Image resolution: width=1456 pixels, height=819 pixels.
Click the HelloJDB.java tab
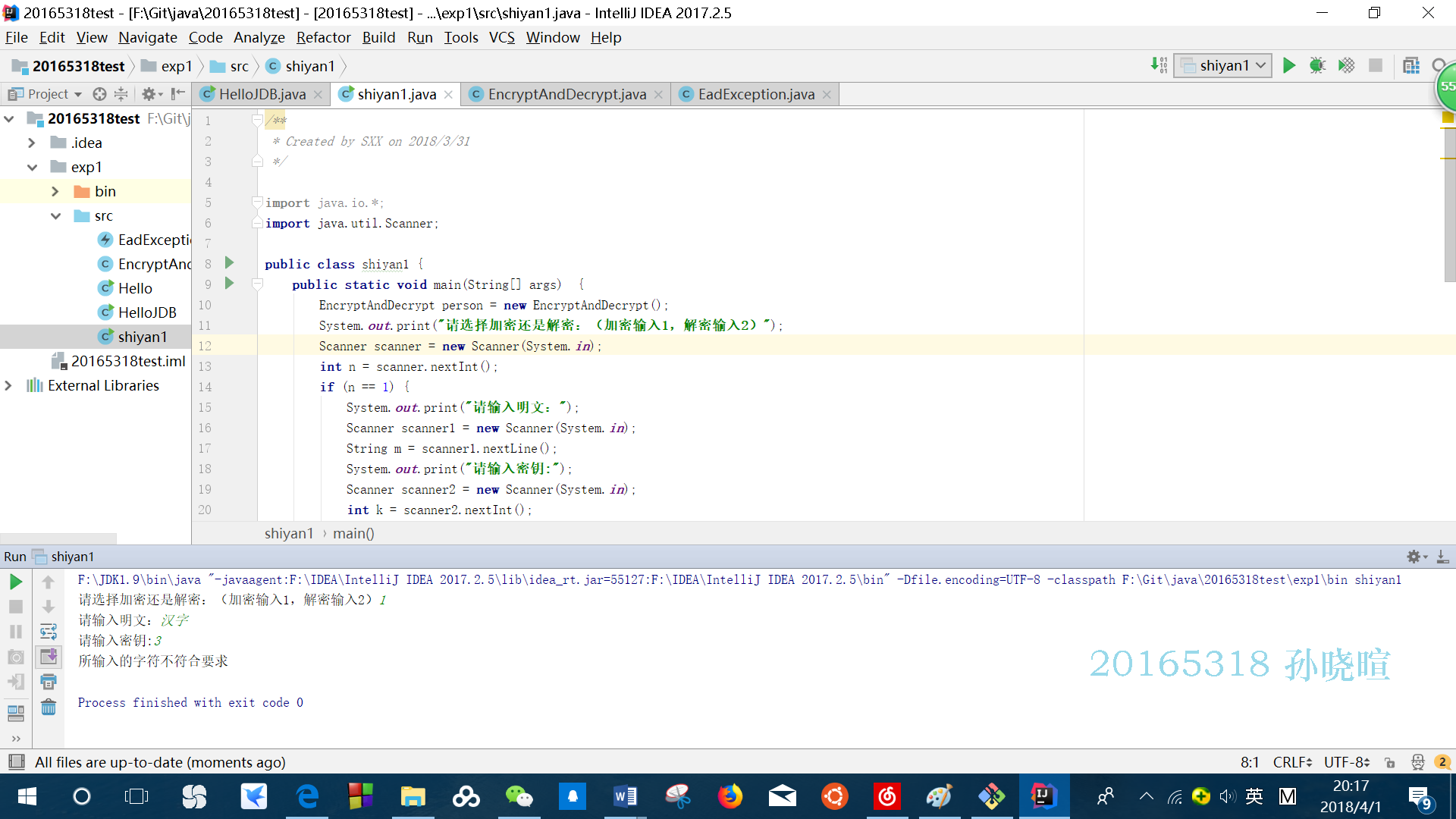click(261, 93)
